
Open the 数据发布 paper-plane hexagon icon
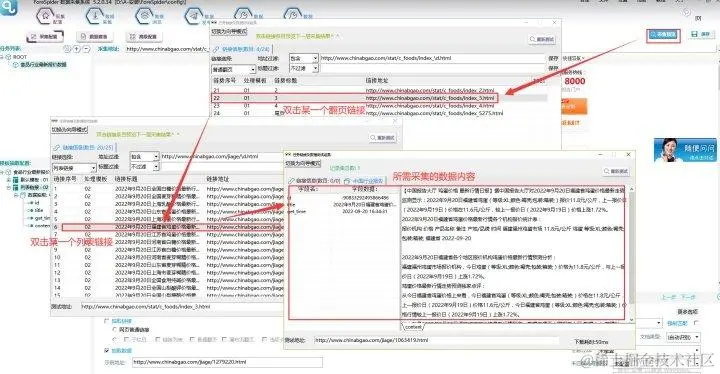(x=194, y=16)
